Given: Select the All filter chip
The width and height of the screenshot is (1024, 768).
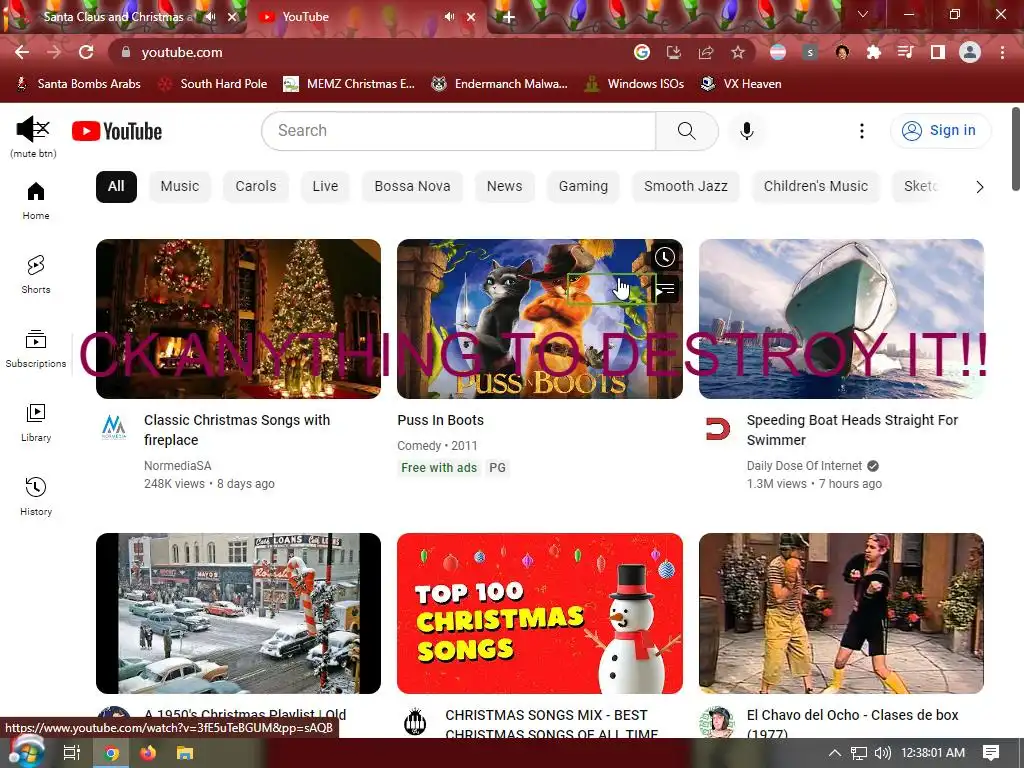Looking at the screenshot, I should (116, 187).
